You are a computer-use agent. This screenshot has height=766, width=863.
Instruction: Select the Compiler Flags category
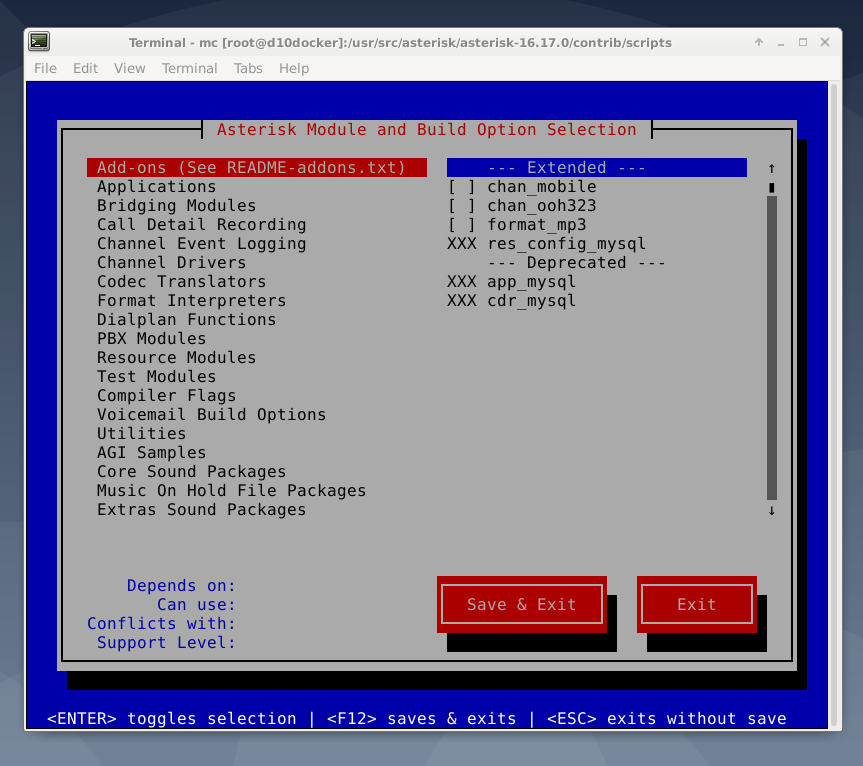[x=166, y=396]
